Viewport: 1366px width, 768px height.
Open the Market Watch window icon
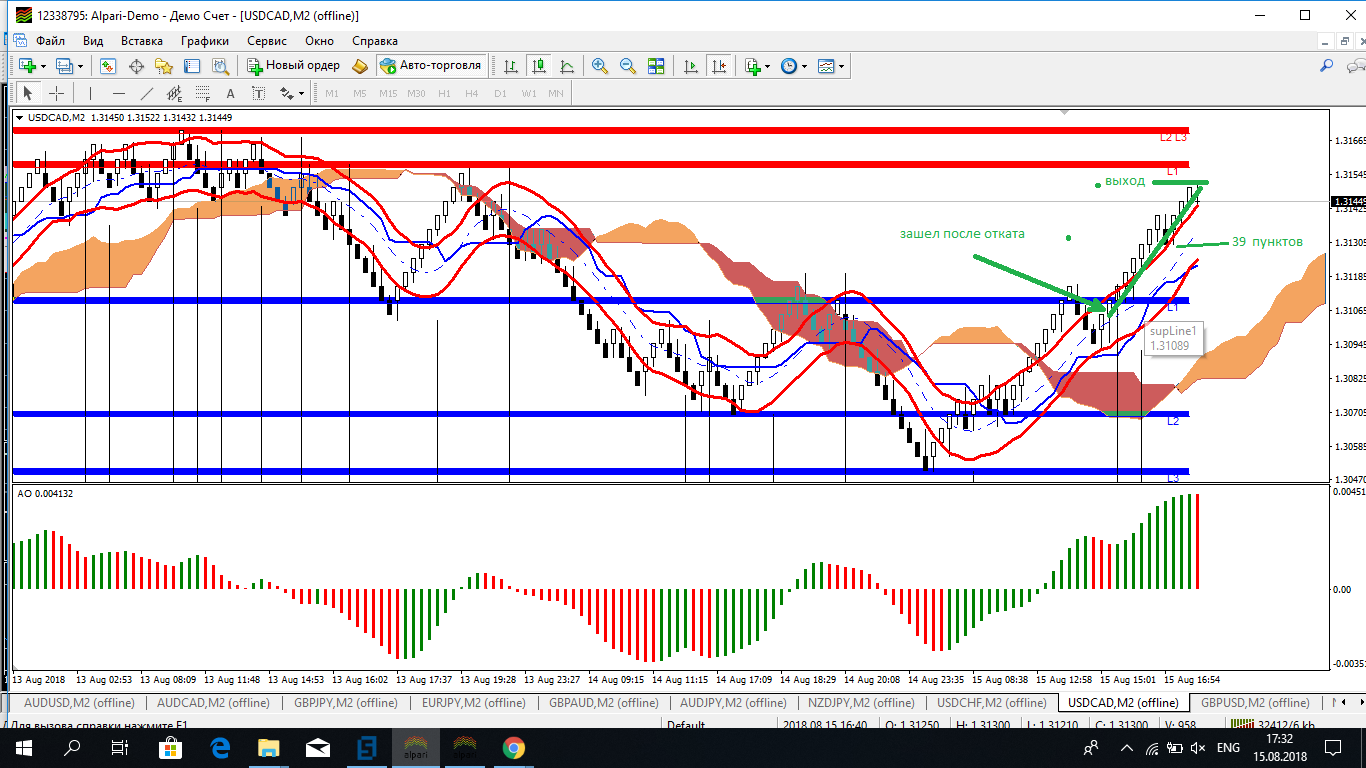(x=107, y=66)
